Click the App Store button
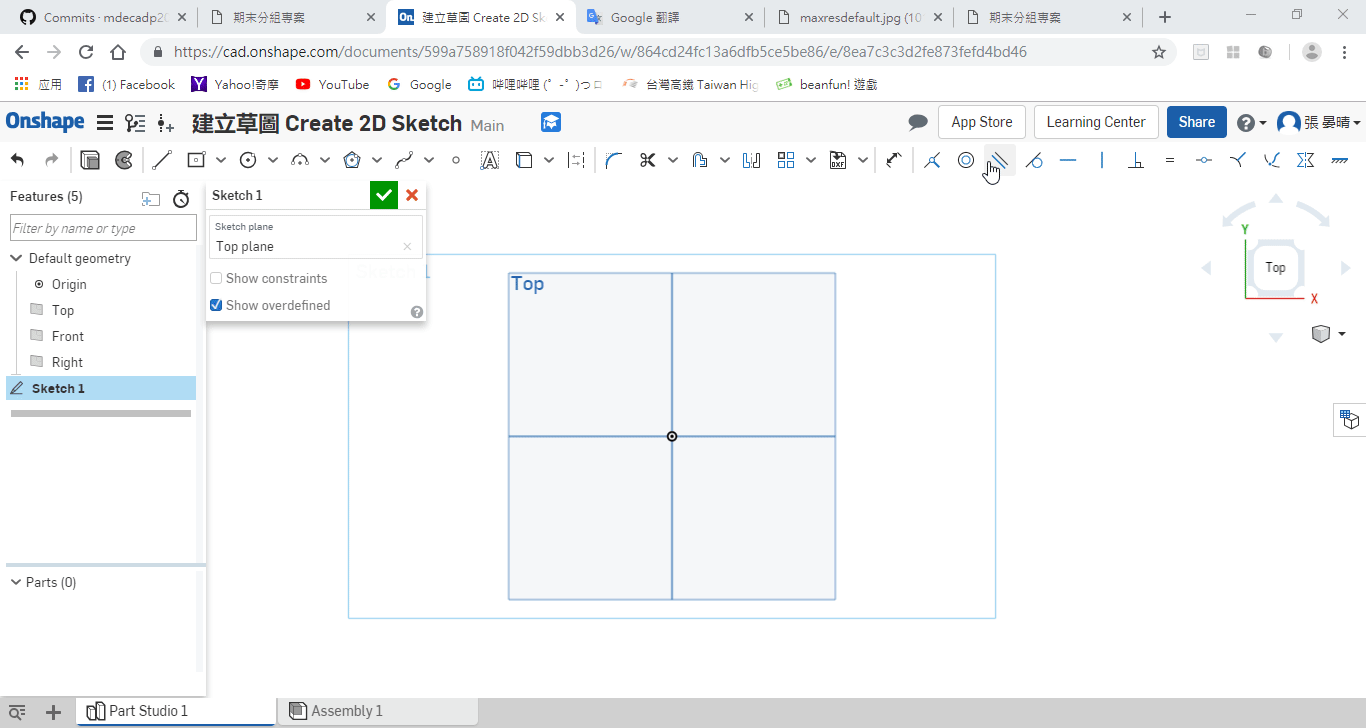Viewport: 1366px width, 728px height. click(x=982, y=122)
